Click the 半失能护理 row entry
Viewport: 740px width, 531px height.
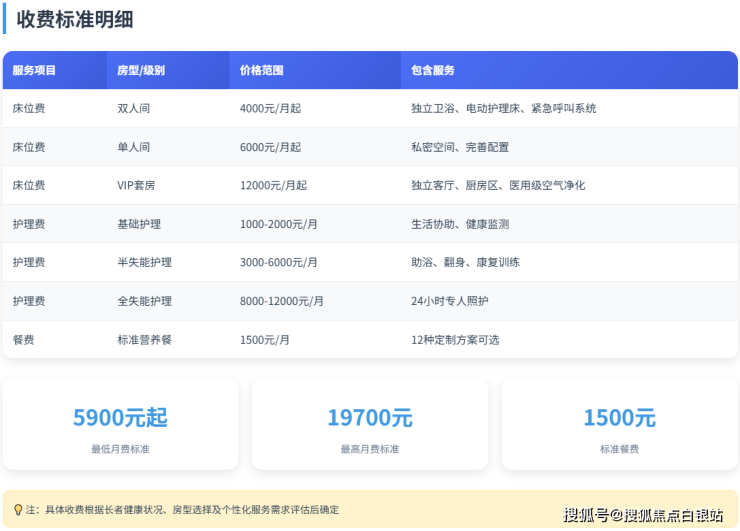tap(144, 263)
